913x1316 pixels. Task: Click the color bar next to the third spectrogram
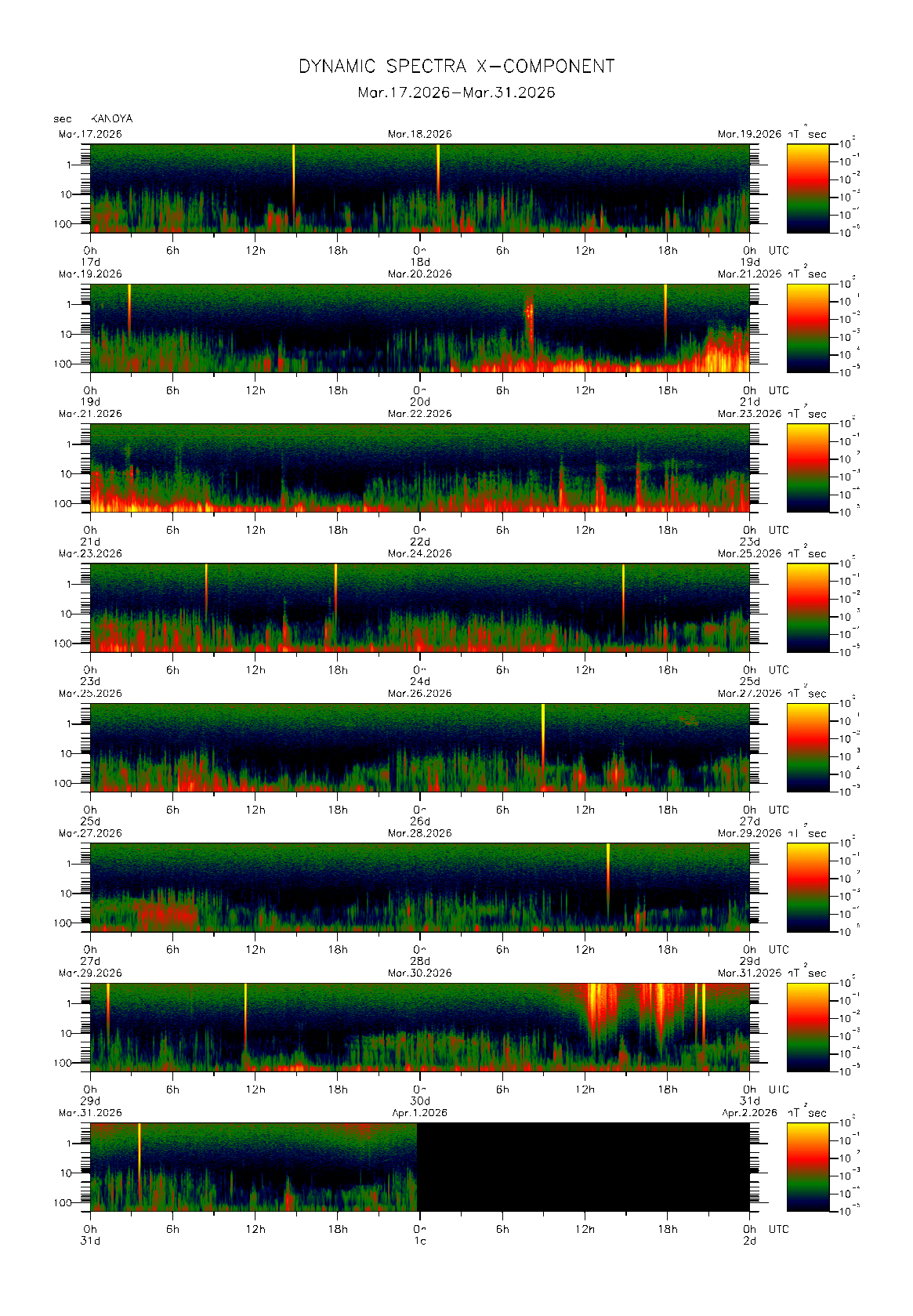click(807, 467)
